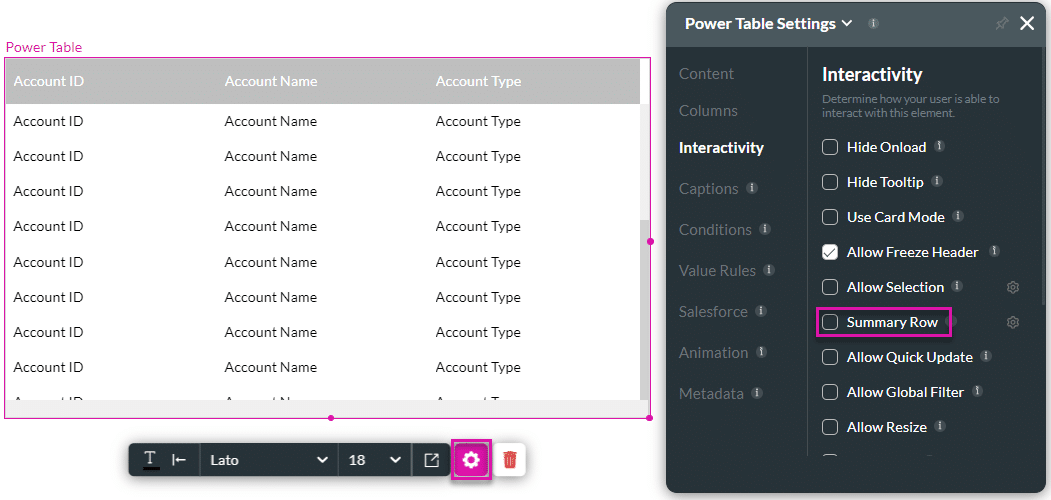Click the right-edge resize handle of table

pos(650,241)
